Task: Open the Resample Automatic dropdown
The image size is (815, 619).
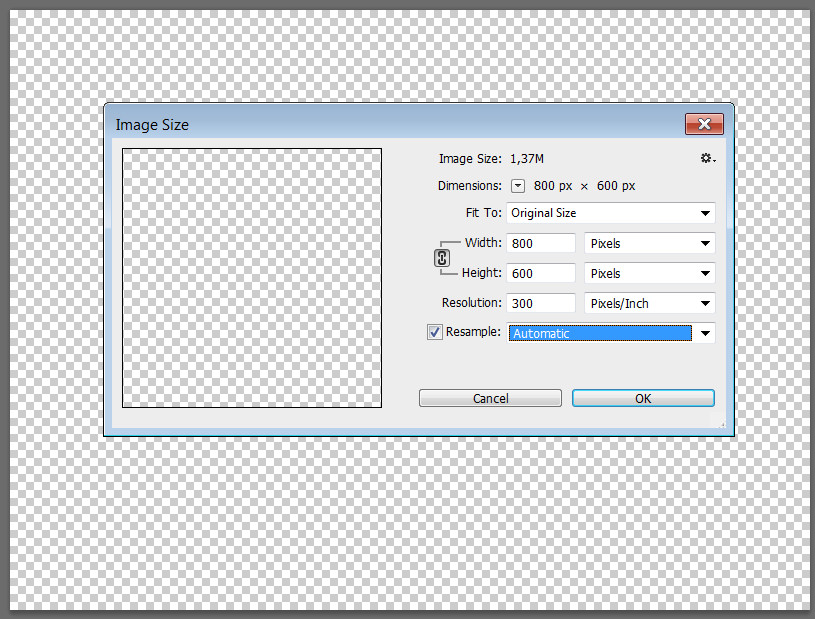Action: point(611,333)
